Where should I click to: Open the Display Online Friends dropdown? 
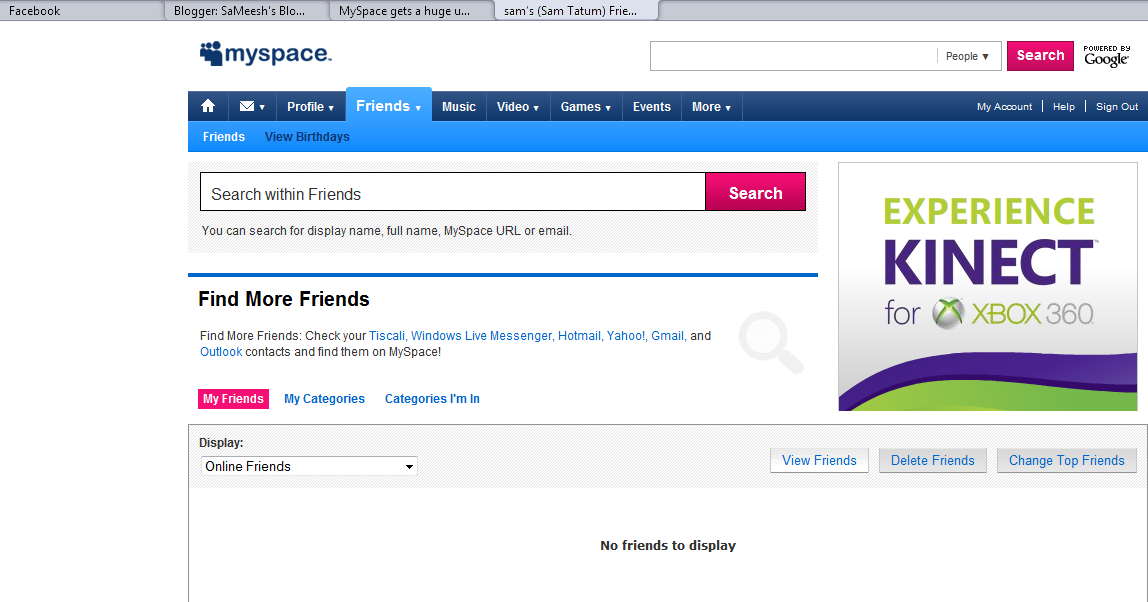(309, 467)
